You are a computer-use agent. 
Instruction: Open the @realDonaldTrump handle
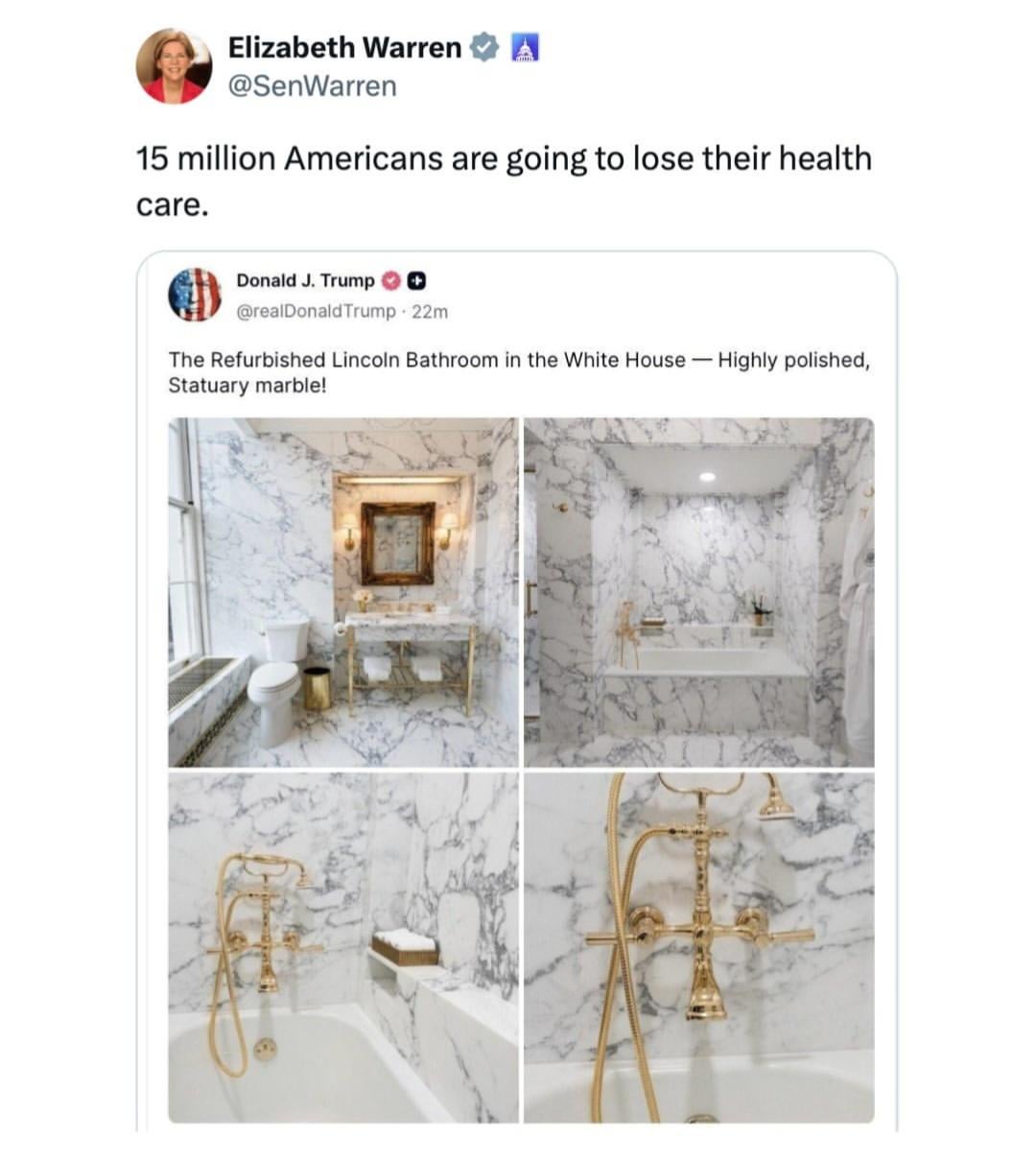coord(316,311)
